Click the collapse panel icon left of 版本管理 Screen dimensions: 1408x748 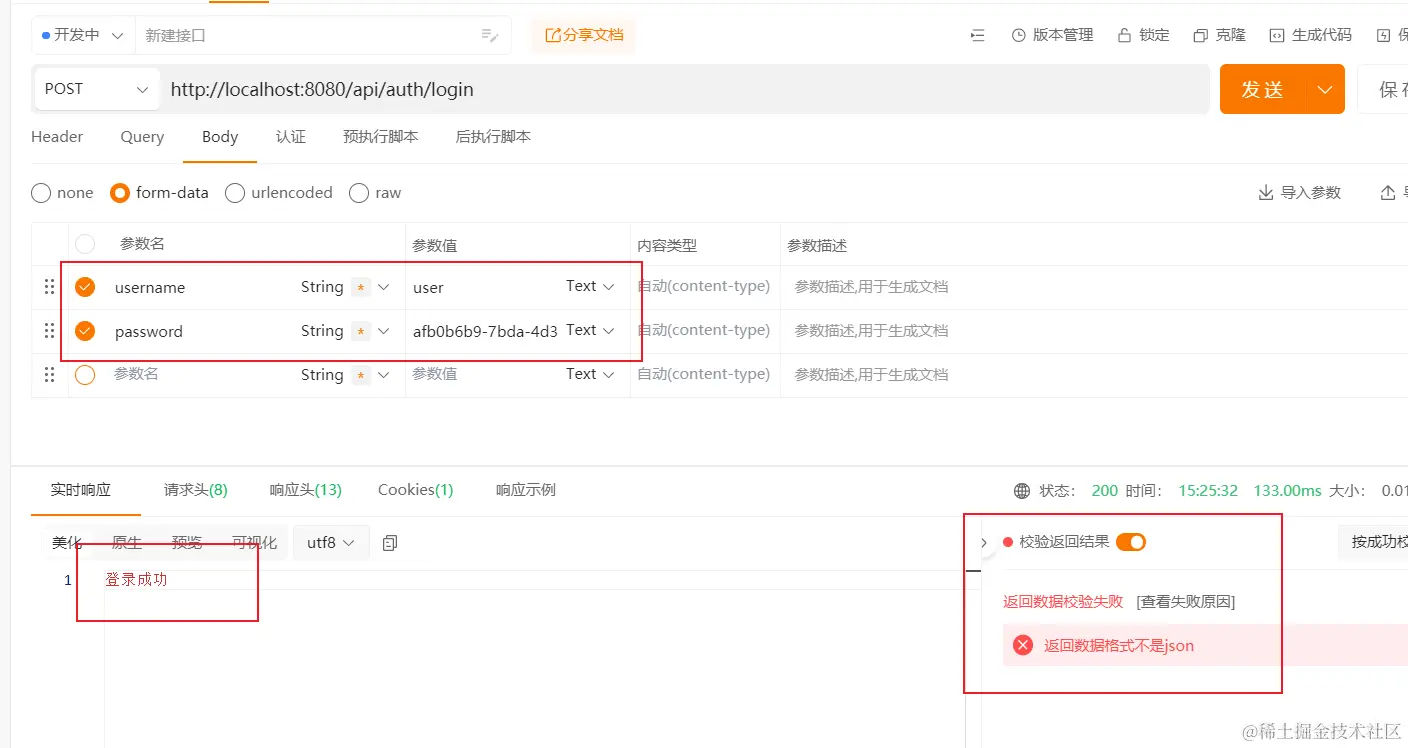click(977, 35)
